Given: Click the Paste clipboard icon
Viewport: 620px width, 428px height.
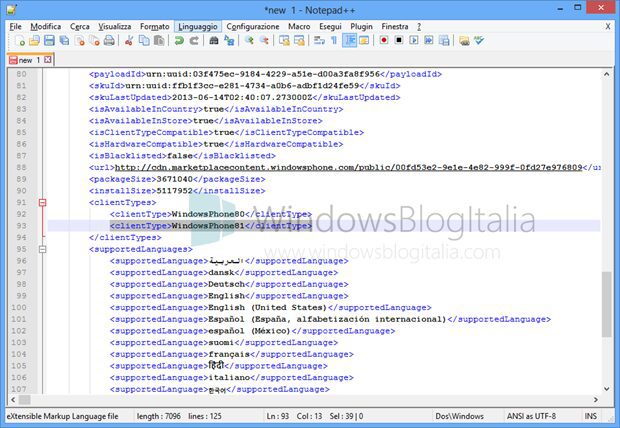Looking at the screenshot, I should [159, 40].
